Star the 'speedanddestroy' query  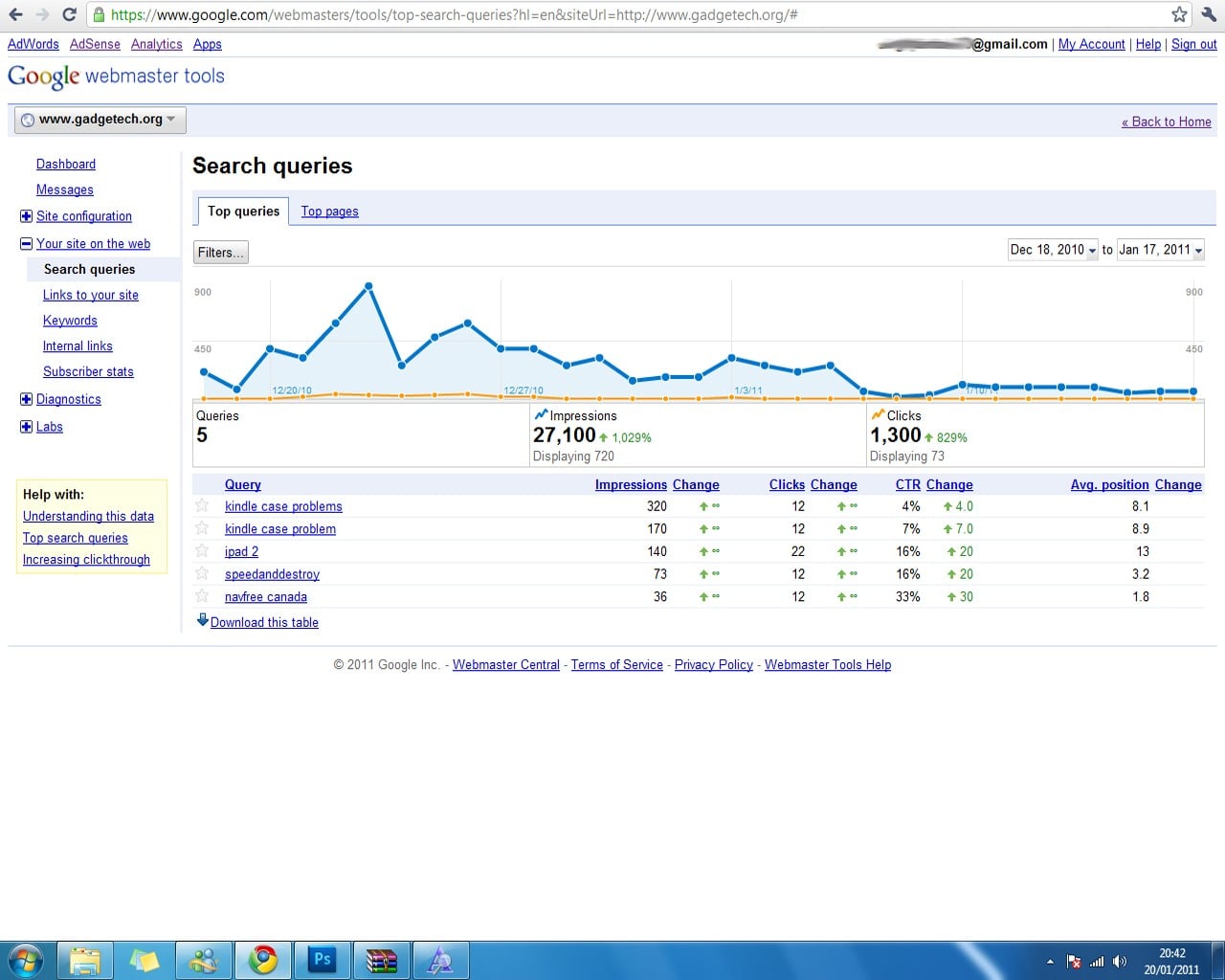202,573
